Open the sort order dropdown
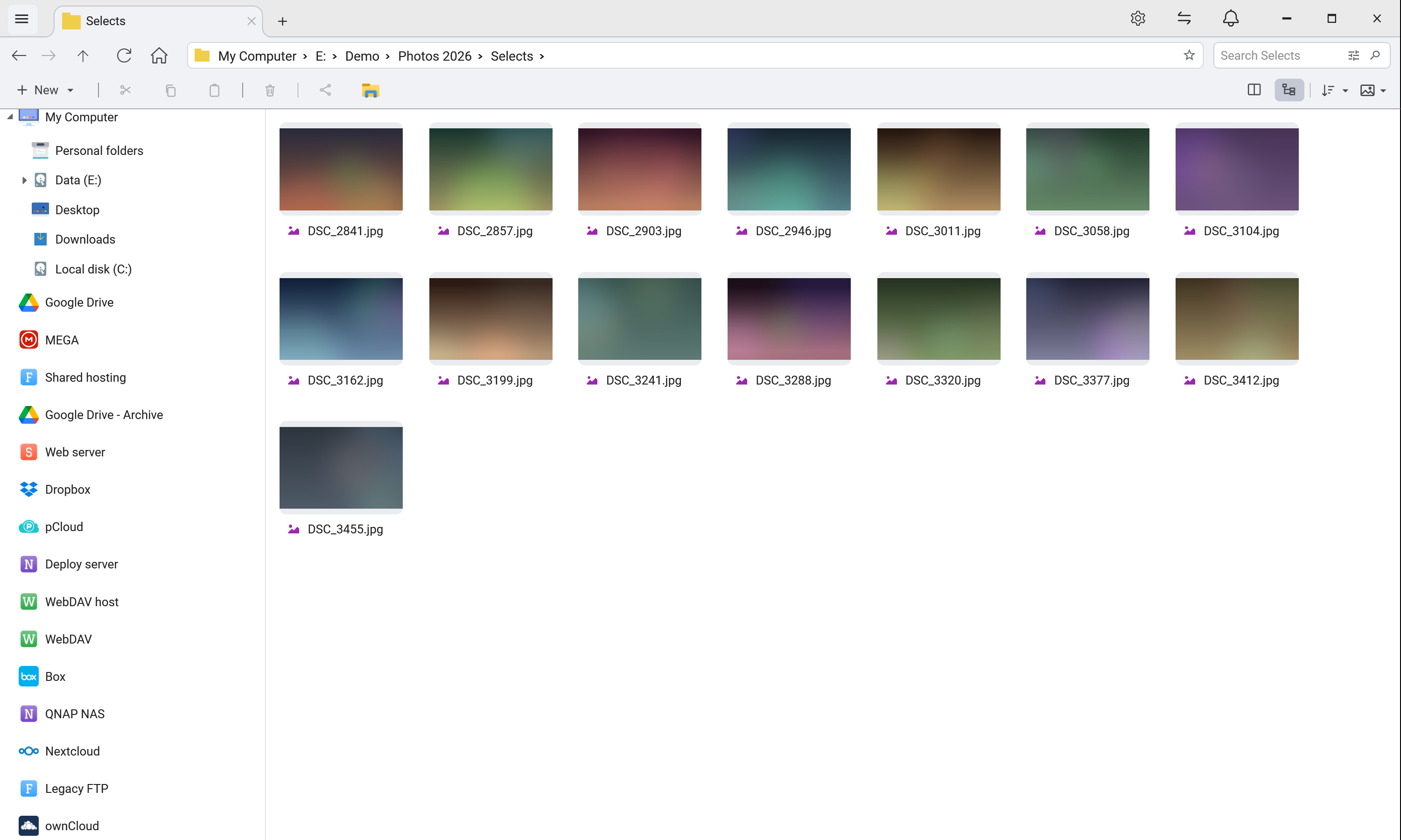 point(1334,90)
